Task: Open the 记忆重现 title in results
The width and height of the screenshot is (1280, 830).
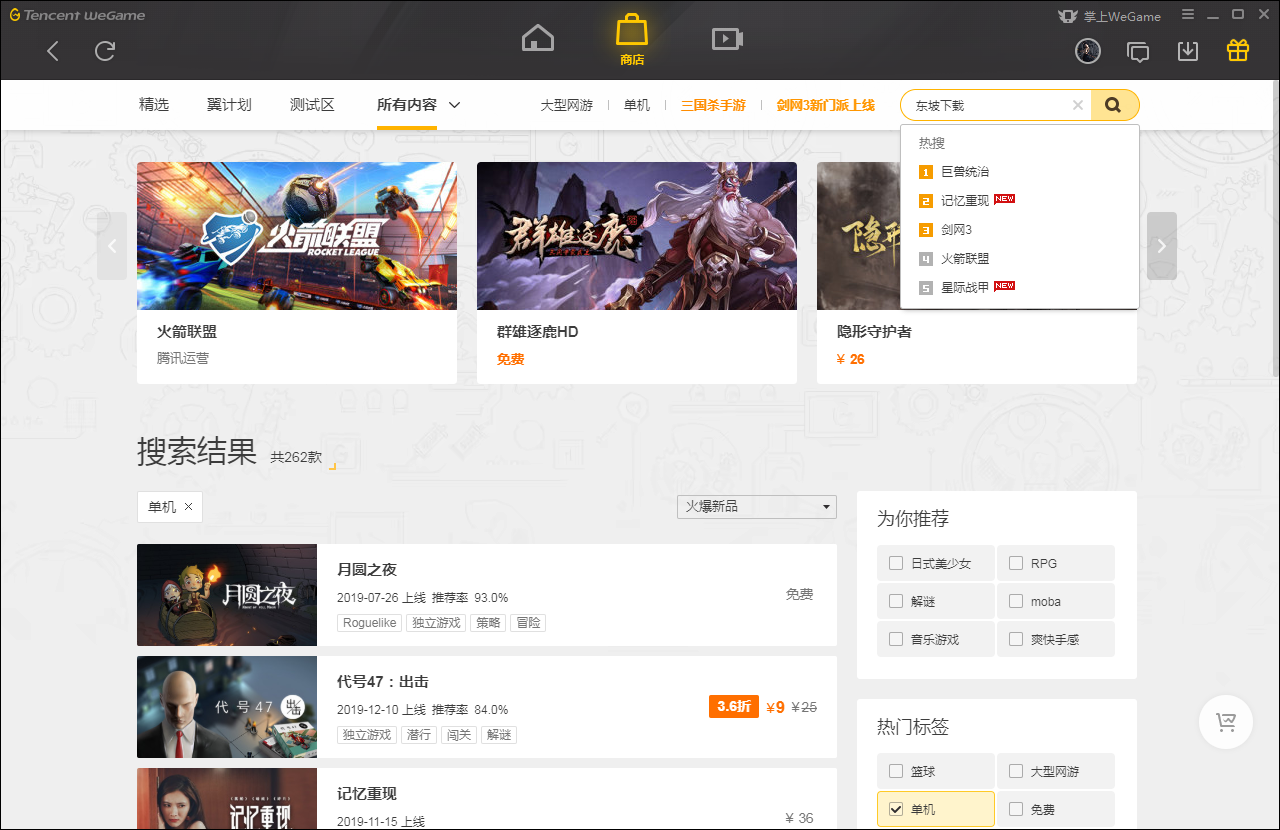Action: click(367, 793)
